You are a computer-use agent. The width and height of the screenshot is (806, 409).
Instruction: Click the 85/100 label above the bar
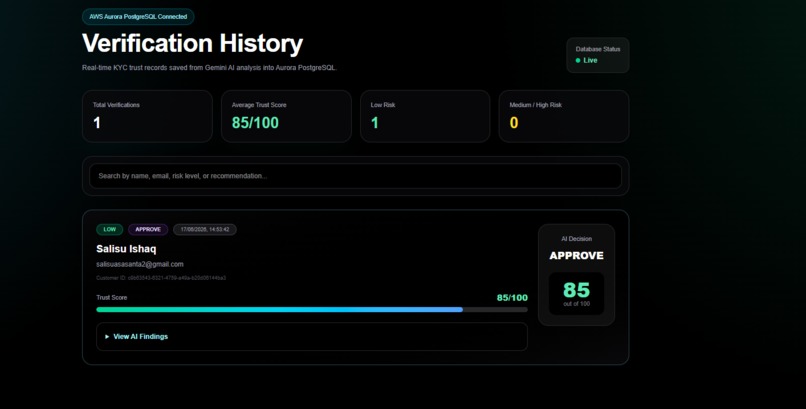(x=512, y=298)
